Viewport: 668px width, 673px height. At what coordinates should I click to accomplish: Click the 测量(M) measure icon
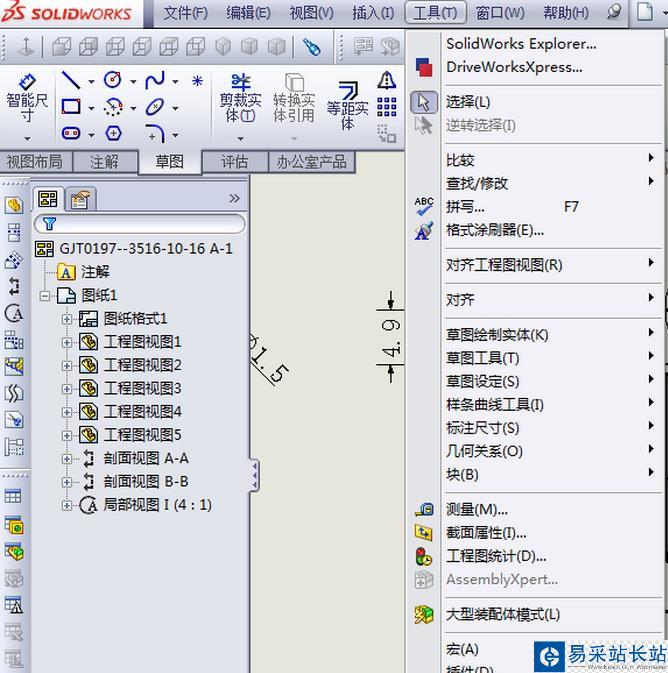tap(424, 509)
